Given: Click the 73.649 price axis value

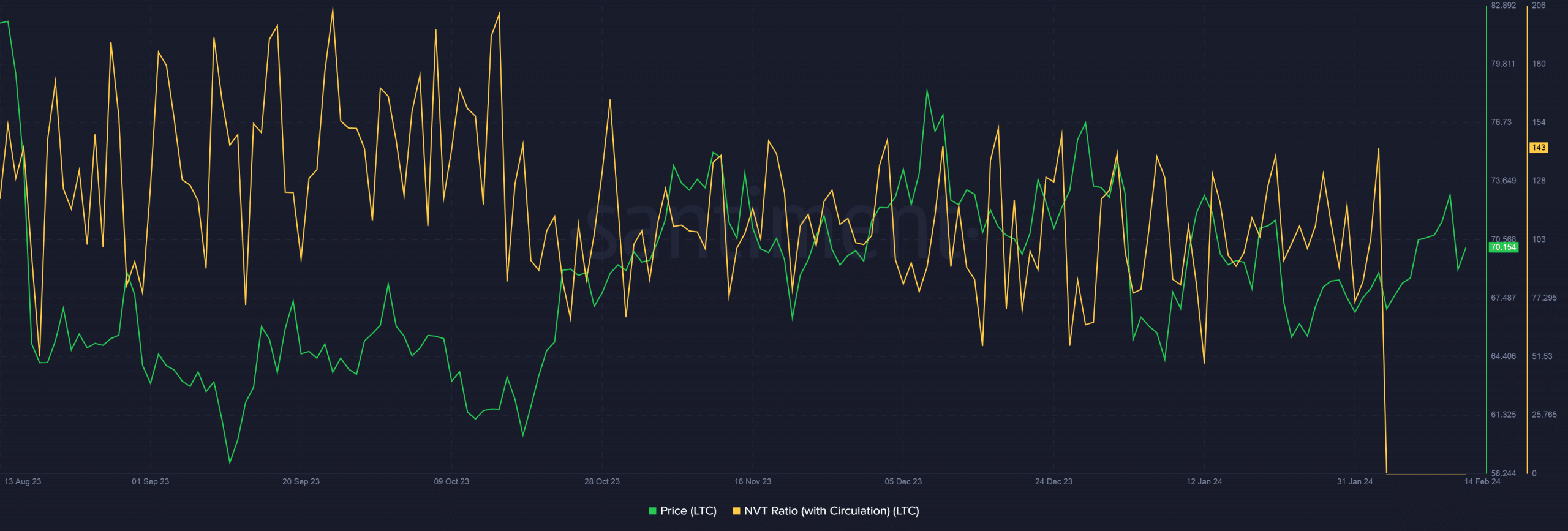Looking at the screenshot, I should click(x=1503, y=181).
